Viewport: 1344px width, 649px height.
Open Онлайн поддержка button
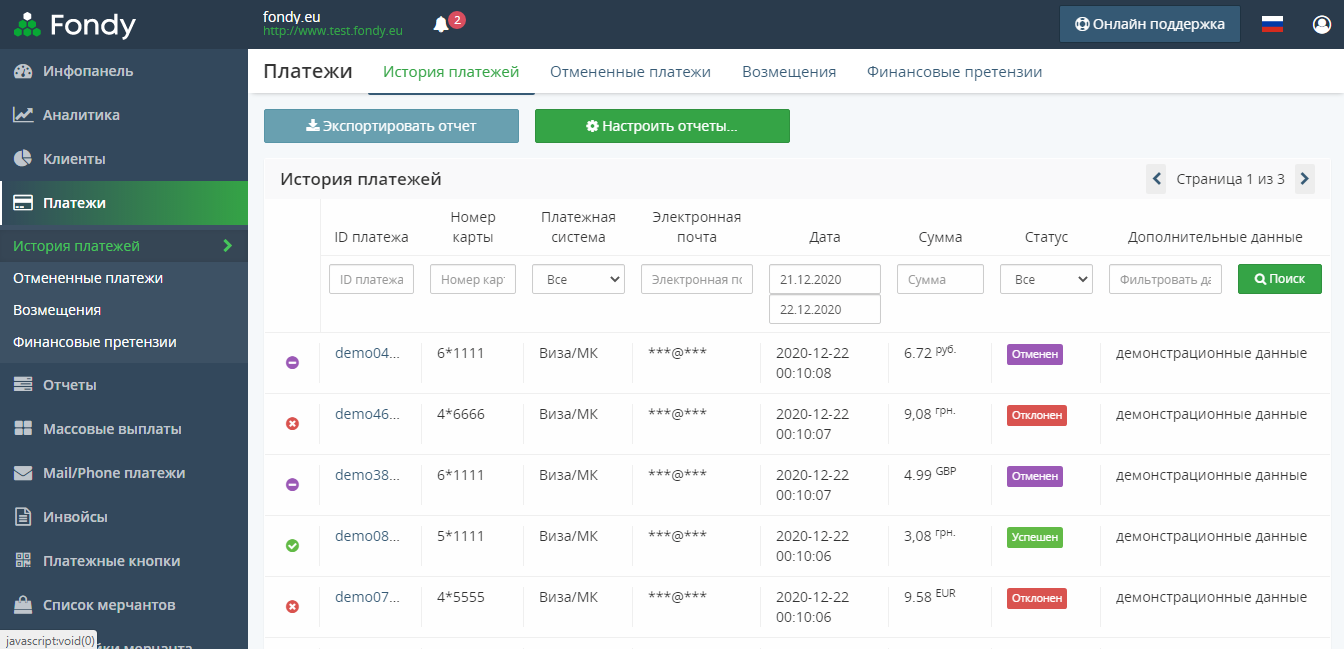(1150, 24)
